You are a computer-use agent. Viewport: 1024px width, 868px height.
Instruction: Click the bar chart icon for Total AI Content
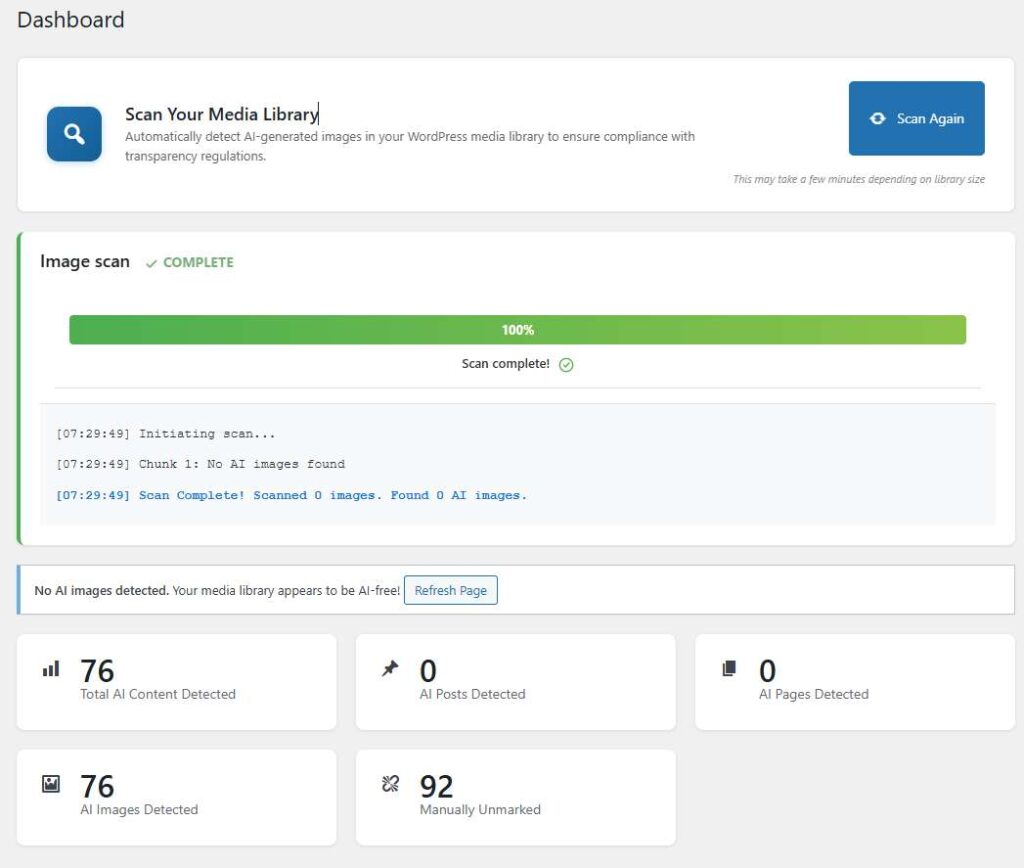pos(51,669)
